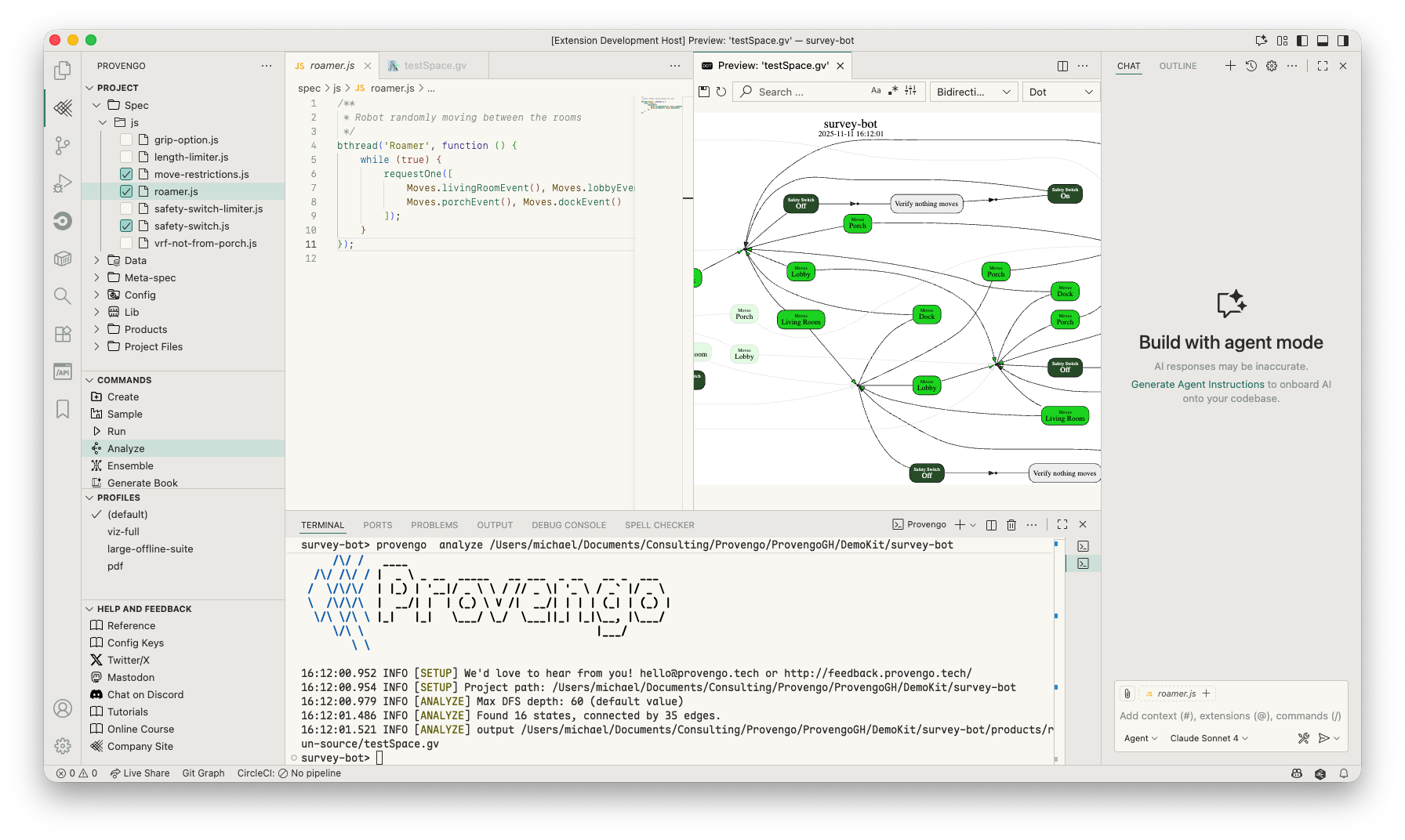Switch to the PROBLEMS panel tab
Viewport: 1405px width, 840px height.
tap(434, 525)
